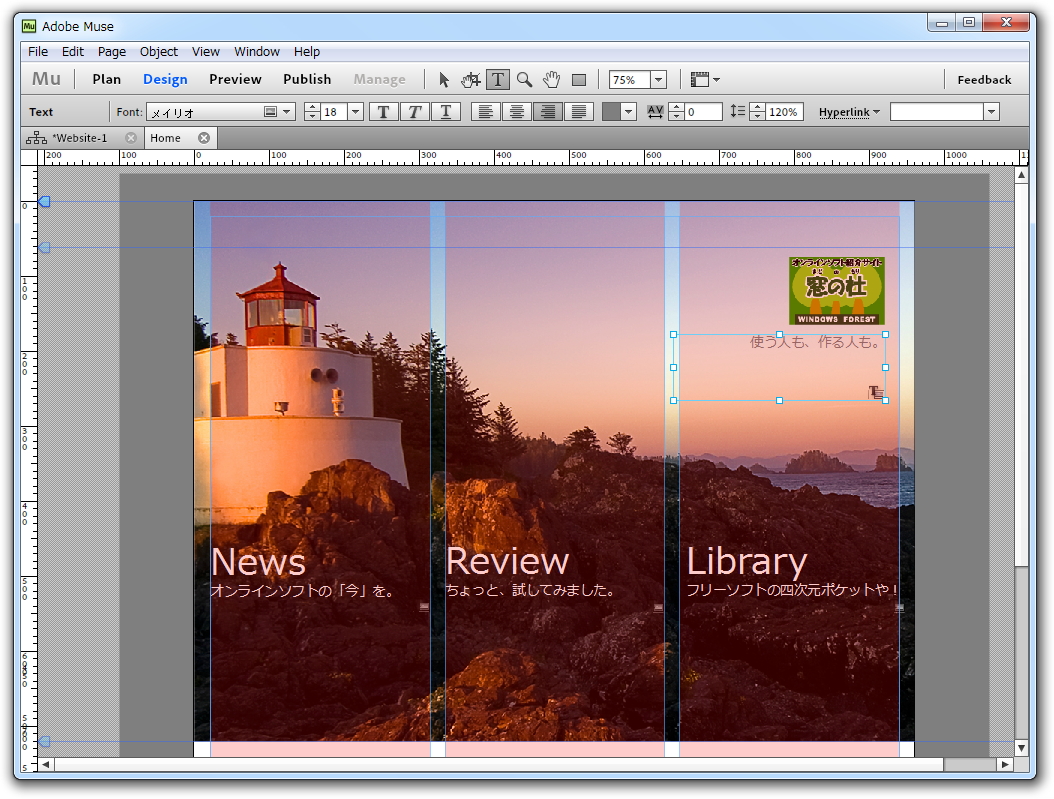Click the horizontal scrollbar left arrow
Image resolution: width=1054 pixels, height=799 pixels.
coord(46,765)
